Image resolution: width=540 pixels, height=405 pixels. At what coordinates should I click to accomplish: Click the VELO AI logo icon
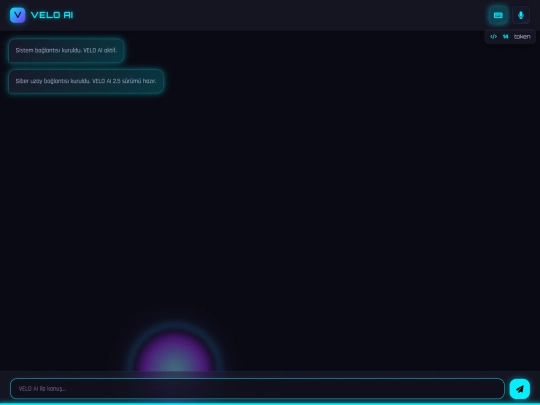click(18, 15)
